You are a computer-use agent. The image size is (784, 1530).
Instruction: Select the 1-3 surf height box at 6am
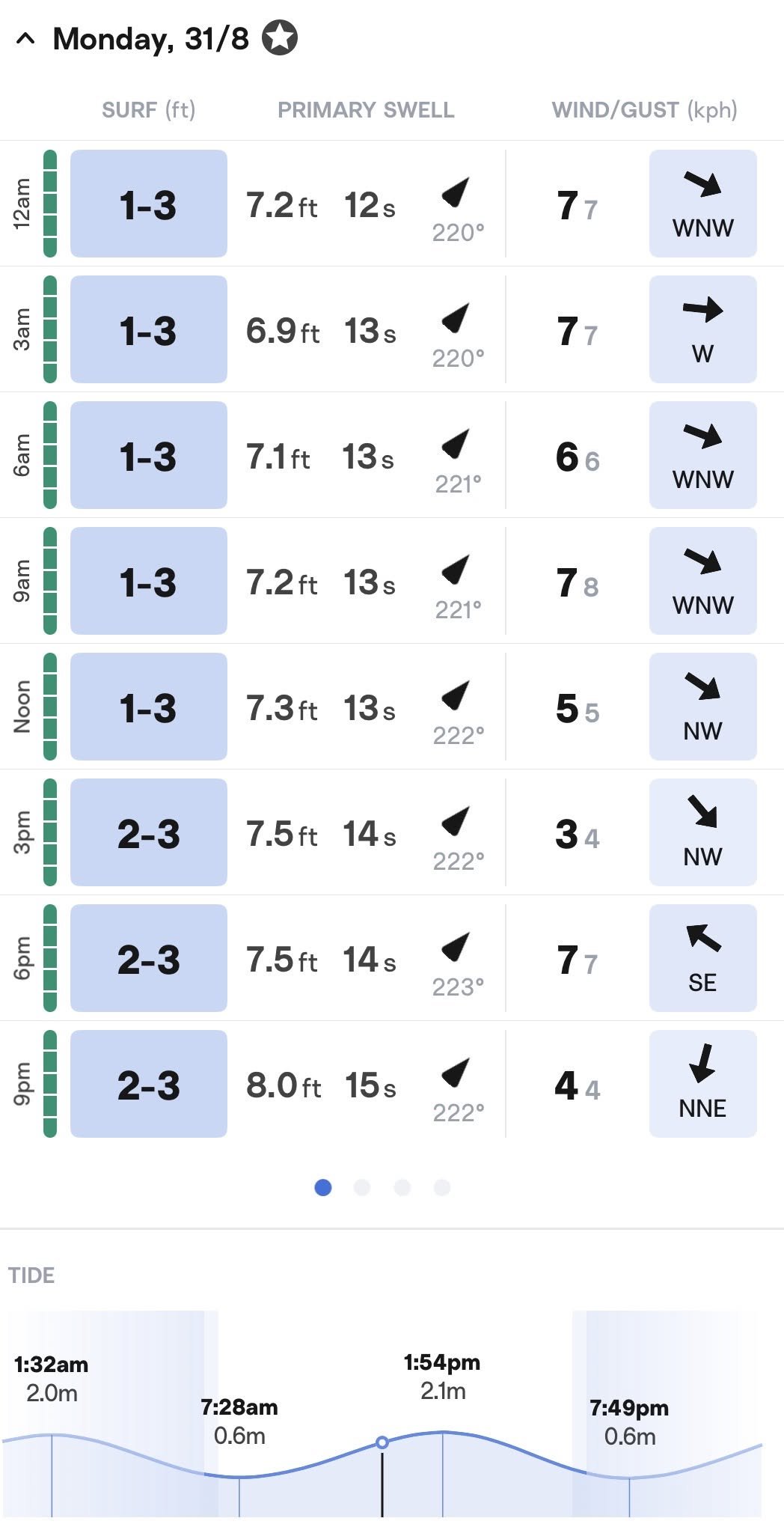149,455
